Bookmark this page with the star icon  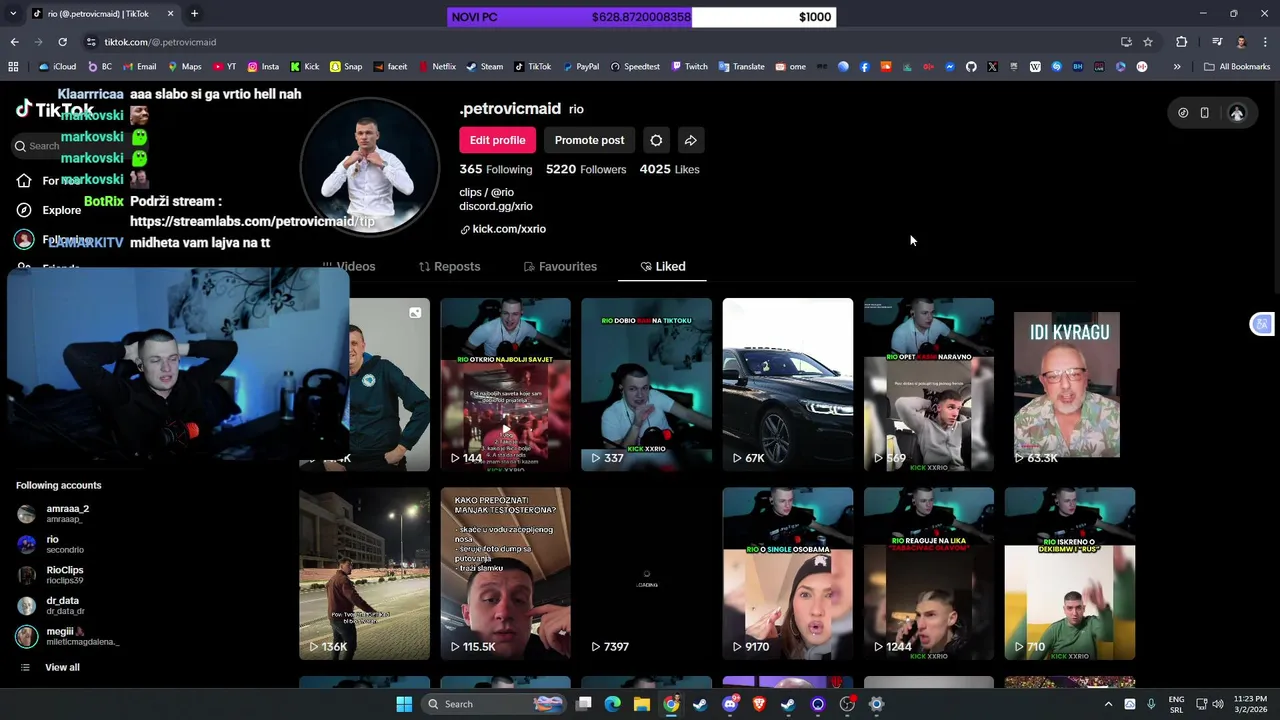tap(1148, 42)
